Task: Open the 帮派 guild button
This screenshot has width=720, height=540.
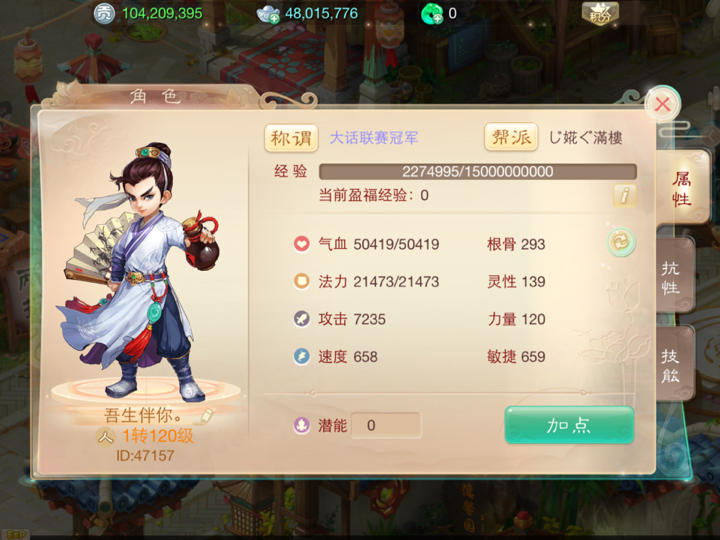Action: (x=511, y=137)
